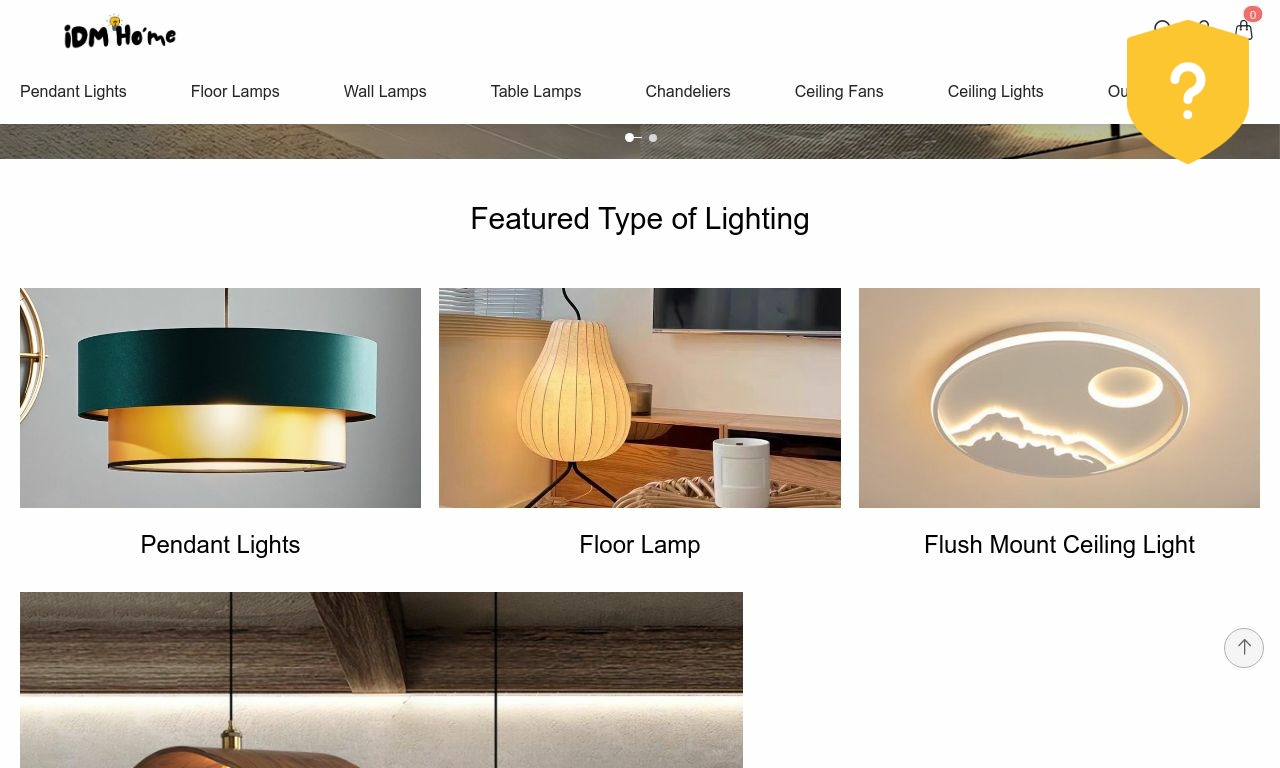
Task: Select the first carousel slide dot
Action: pos(630,137)
